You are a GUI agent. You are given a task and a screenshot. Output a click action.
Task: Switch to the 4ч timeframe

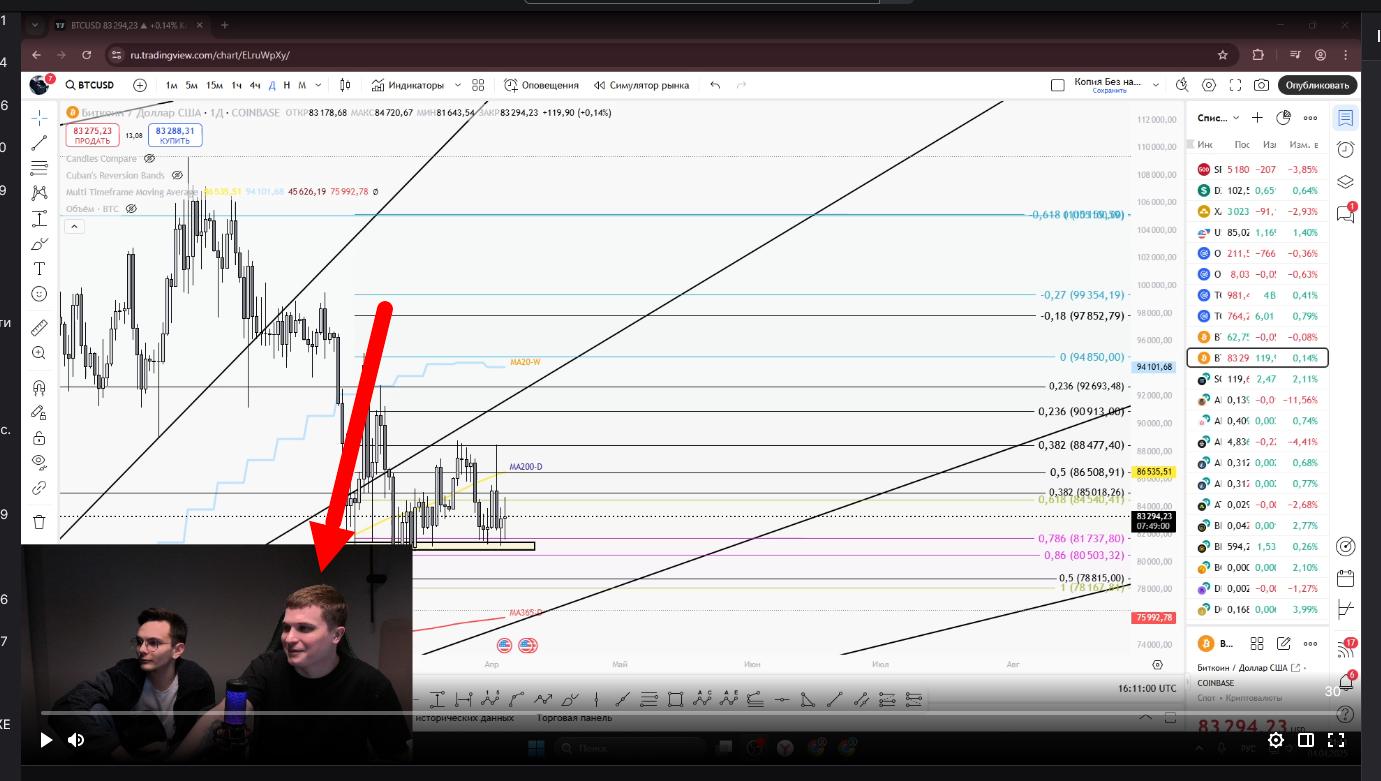pyautogui.click(x=256, y=85)
